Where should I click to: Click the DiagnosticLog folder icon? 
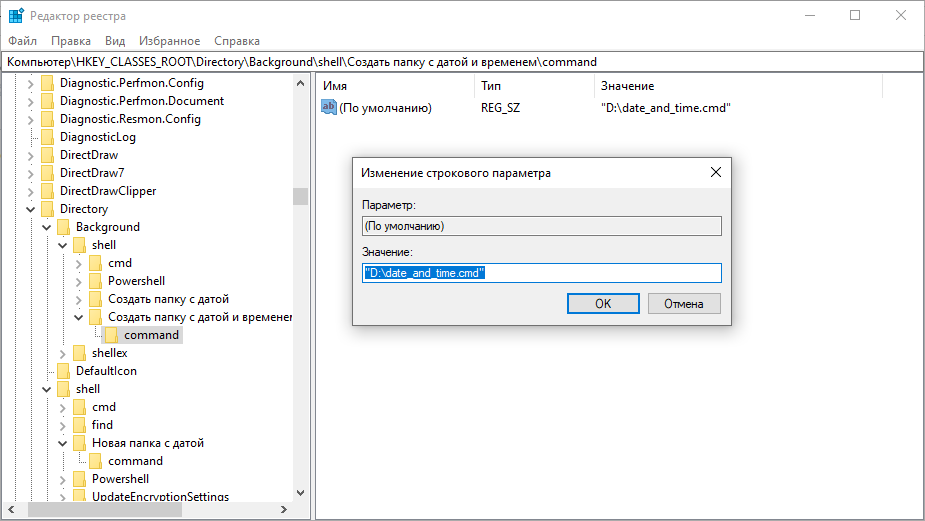point(47,137)
